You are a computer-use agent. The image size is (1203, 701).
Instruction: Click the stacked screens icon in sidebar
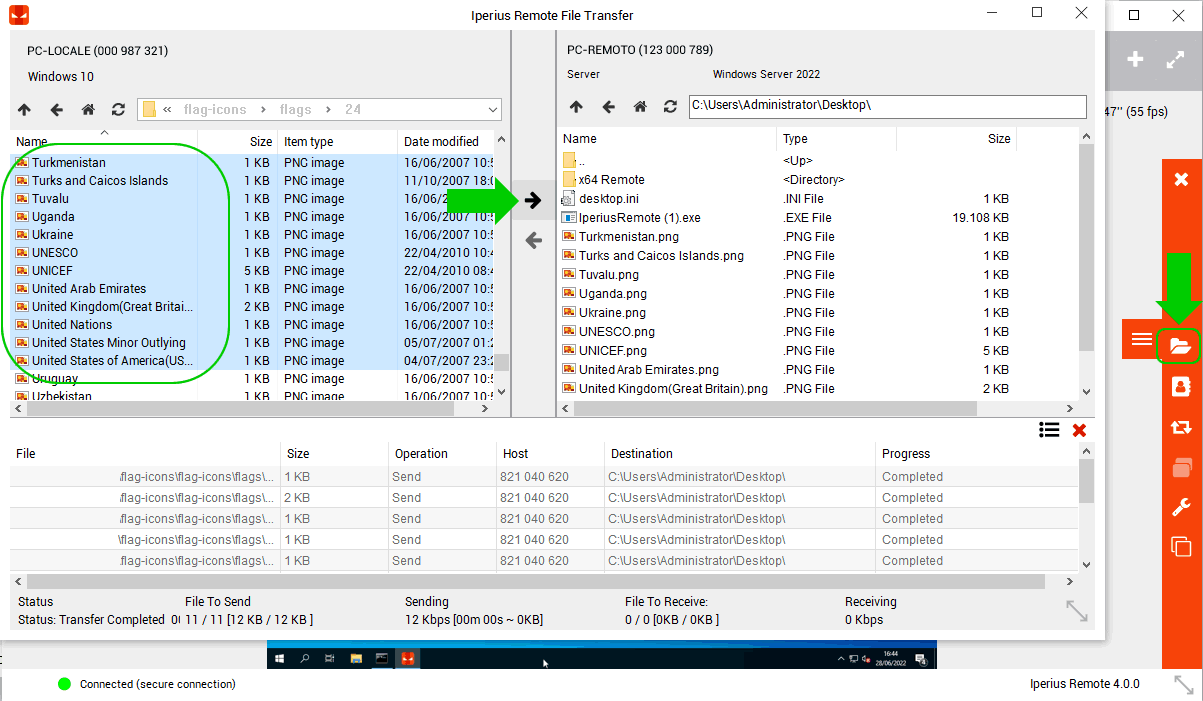pyautogui.click(x=1180, y=467)
